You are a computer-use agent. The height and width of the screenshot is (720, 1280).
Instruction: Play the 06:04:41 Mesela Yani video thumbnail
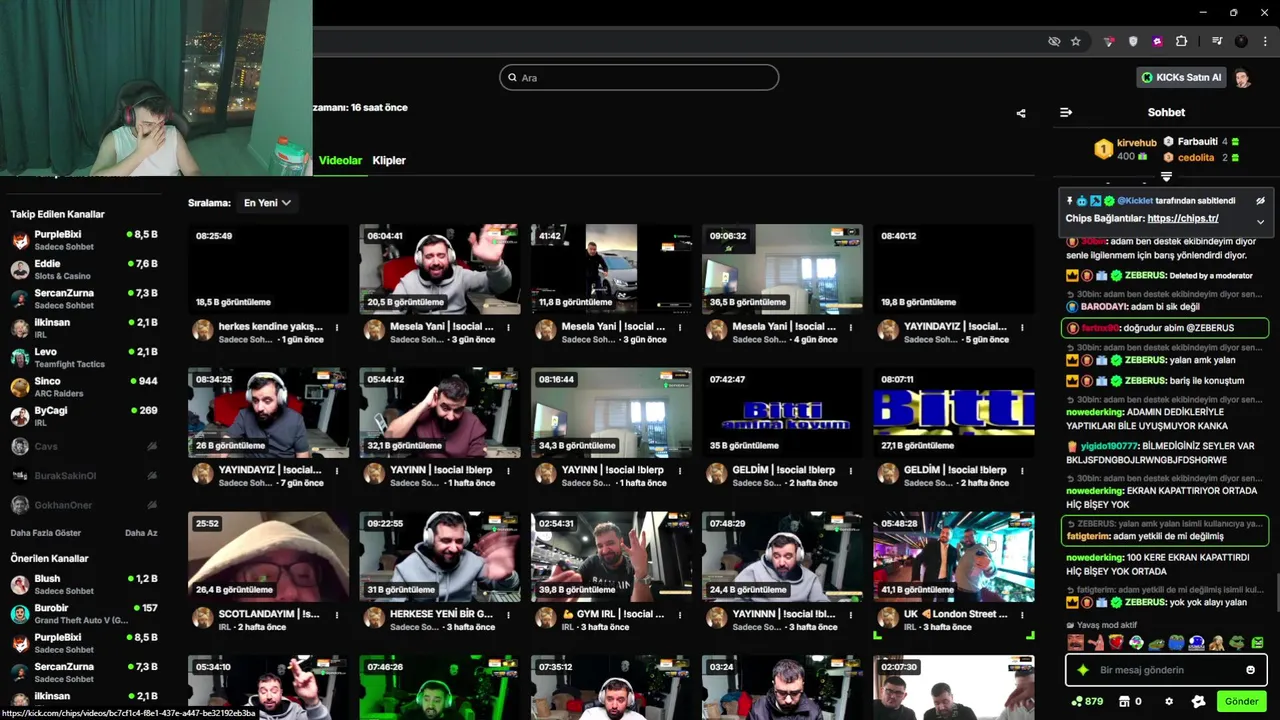click(440, 269)
